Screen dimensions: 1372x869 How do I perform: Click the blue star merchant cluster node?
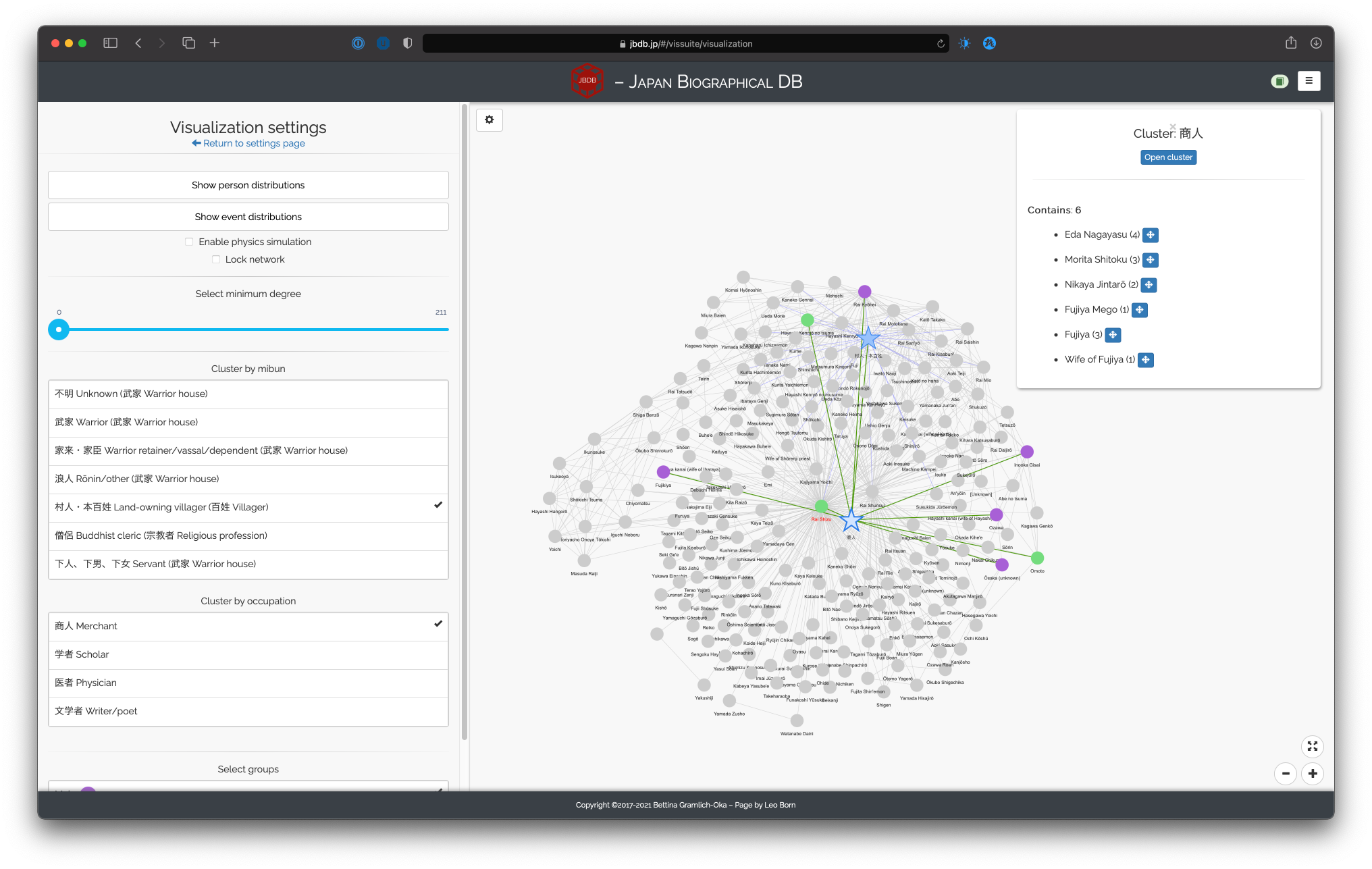[851, 520]
